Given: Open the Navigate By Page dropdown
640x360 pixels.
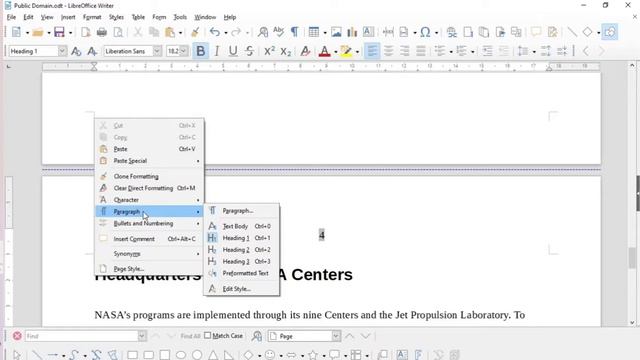Looking at the screenshot, I should (336, 336).
